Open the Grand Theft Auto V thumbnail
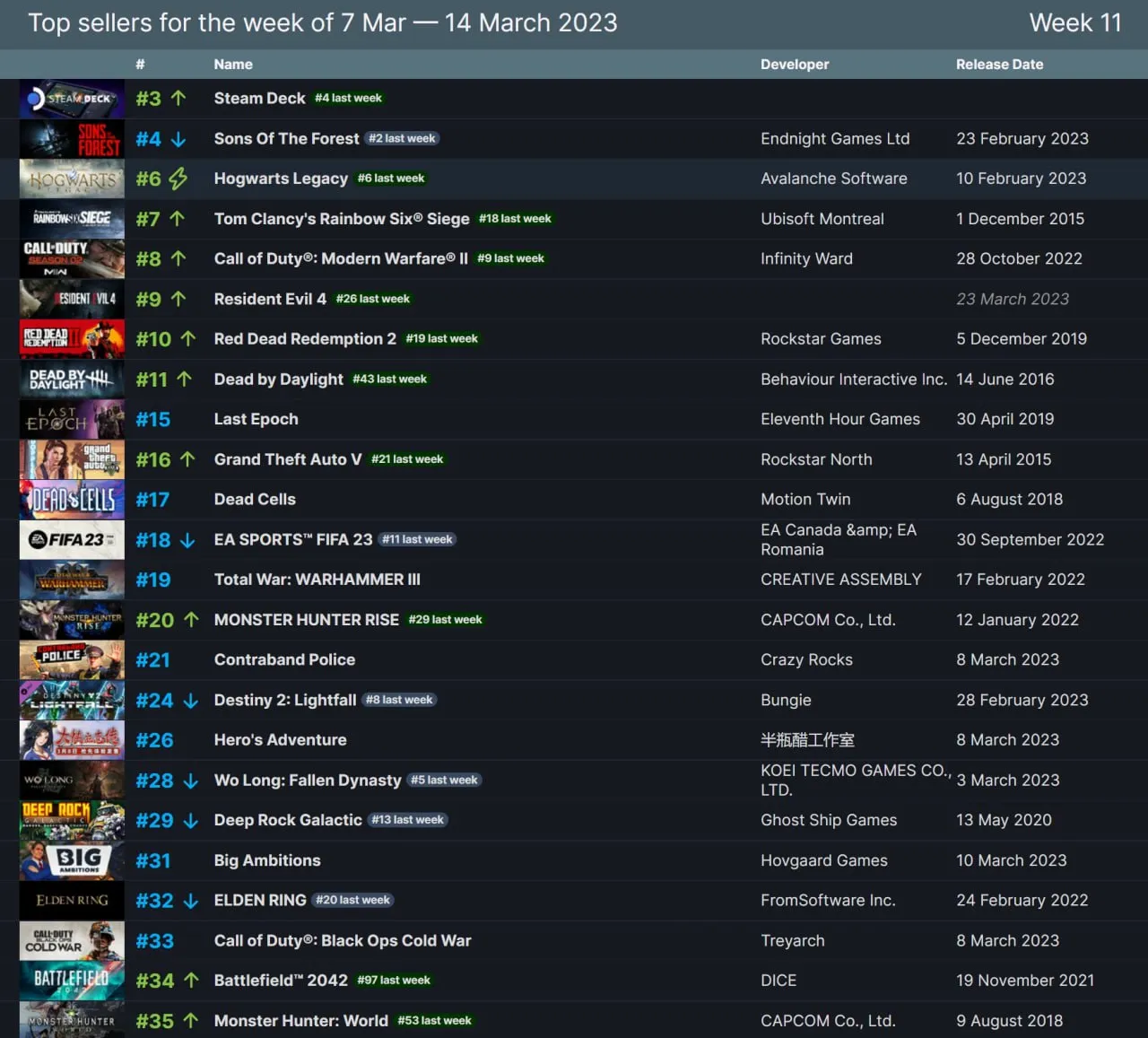Viewport: 1148px width, 1038px height. [72, 459]
